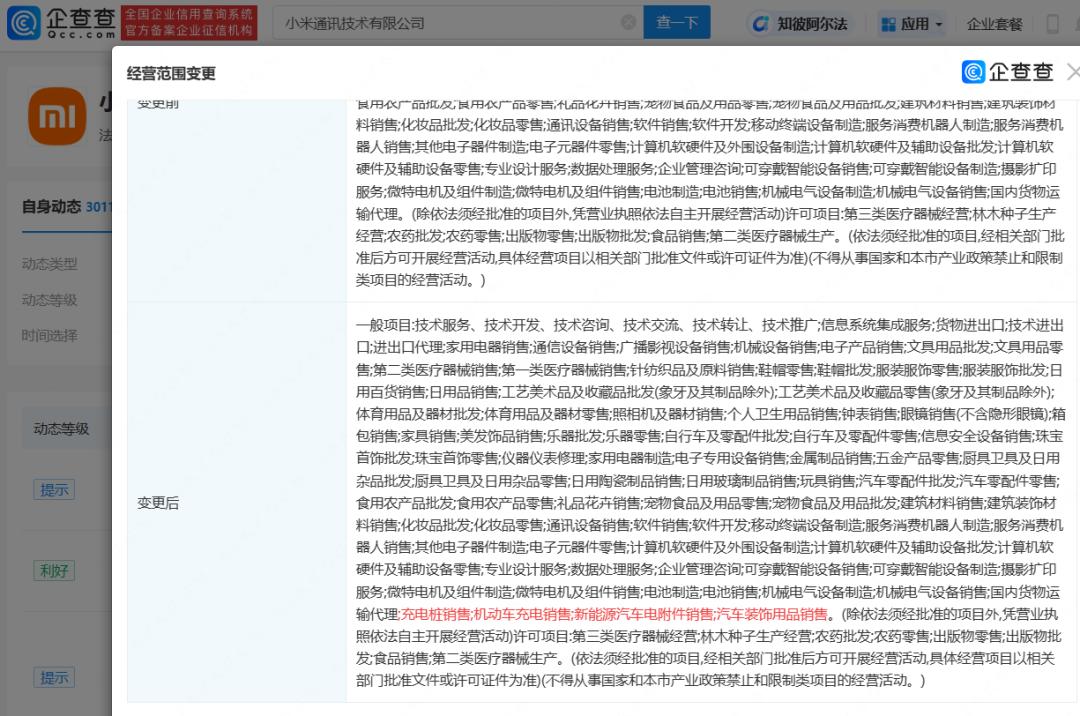
Task: Click the 应用 grid icon
Action: [x=889, y=25]
